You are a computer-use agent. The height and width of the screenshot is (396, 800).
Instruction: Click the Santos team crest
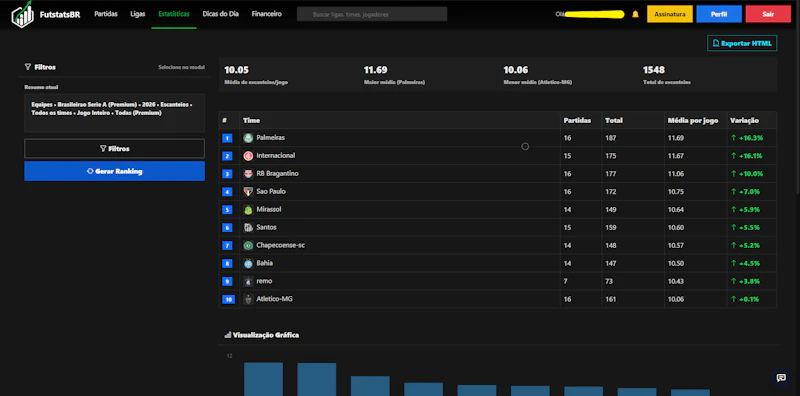pos(248,228)
